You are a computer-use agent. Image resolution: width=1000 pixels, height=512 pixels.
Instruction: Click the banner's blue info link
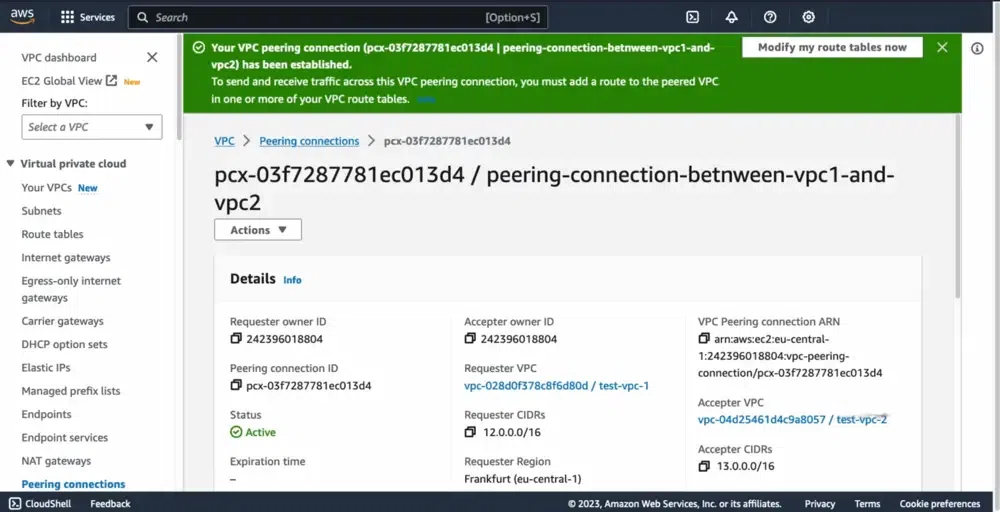426,99
